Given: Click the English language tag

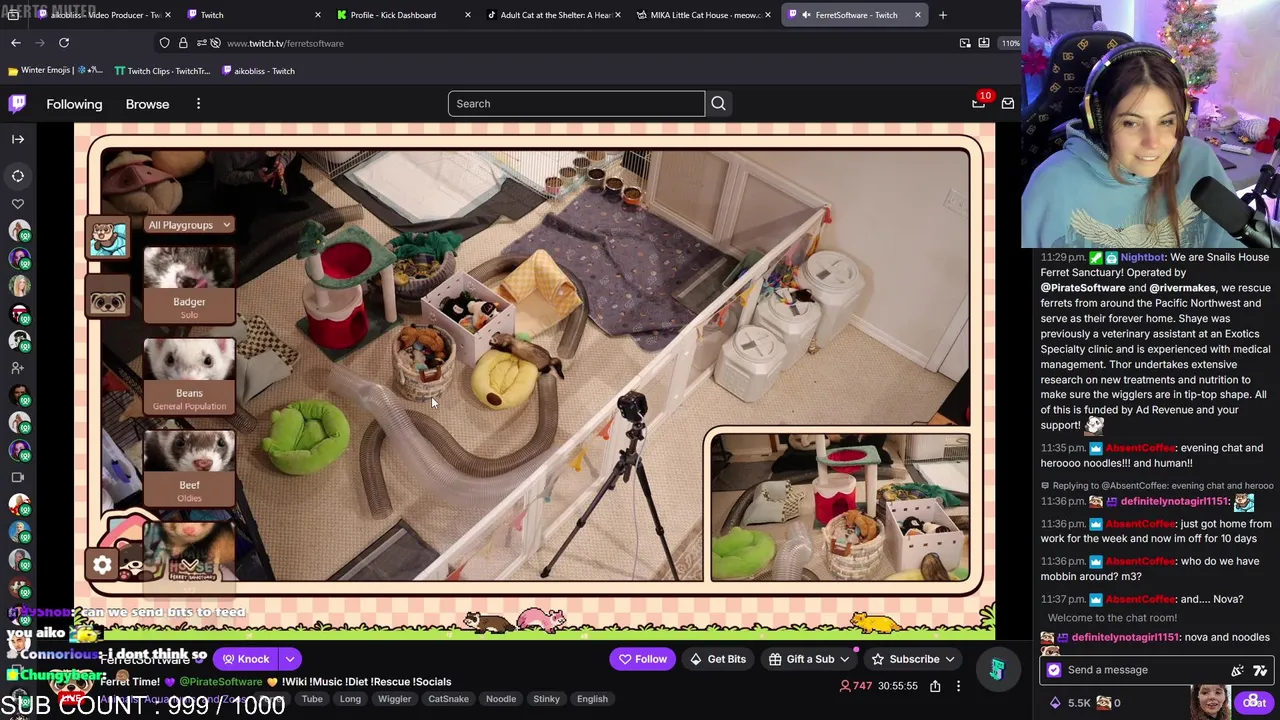Looking at the screenshot, I should [x=592, y=699].
